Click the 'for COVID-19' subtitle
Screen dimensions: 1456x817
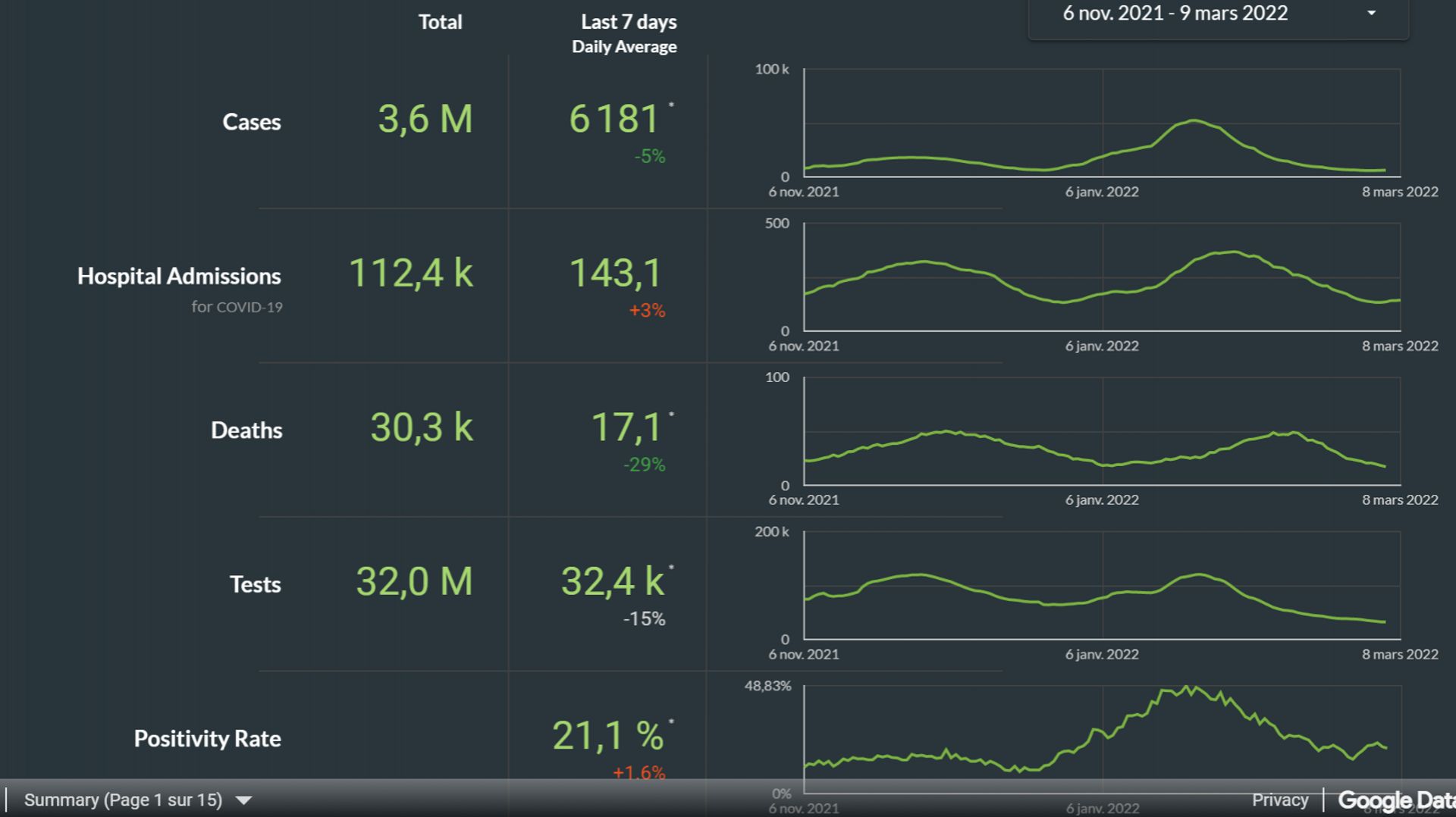pyautogui.click(x=237, y=307)
